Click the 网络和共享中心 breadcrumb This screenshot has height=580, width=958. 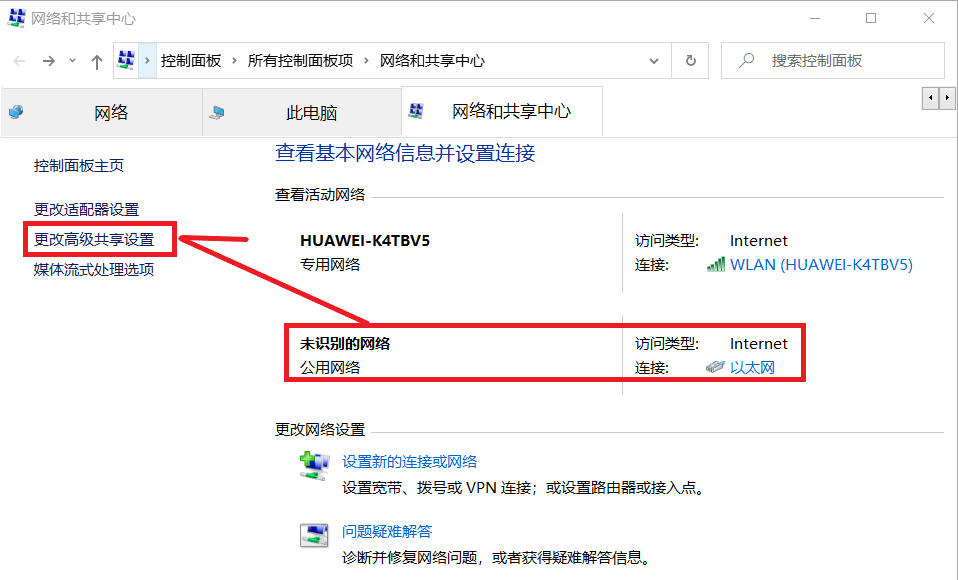pyautogui.click(x=432, y=61)
